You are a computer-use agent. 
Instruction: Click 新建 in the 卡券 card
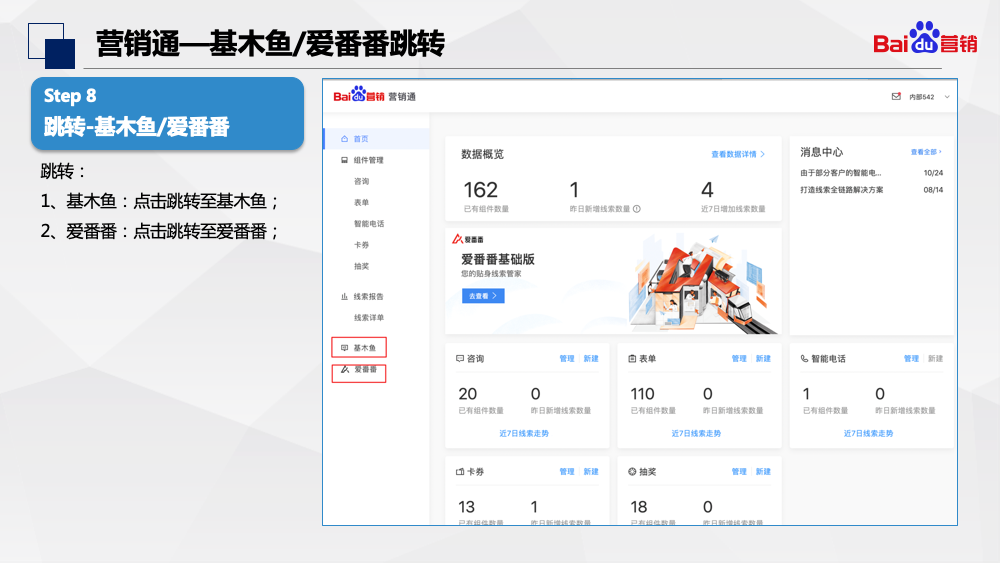point(591,471)
